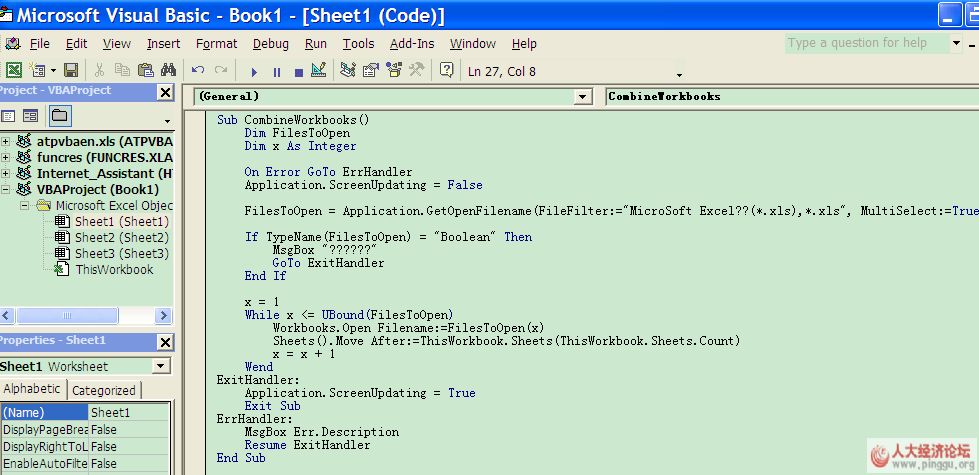Open the Sheet1 Worksheet object dropdown
Viewport: 979px width, 475px height.
(x=161, y=366)
